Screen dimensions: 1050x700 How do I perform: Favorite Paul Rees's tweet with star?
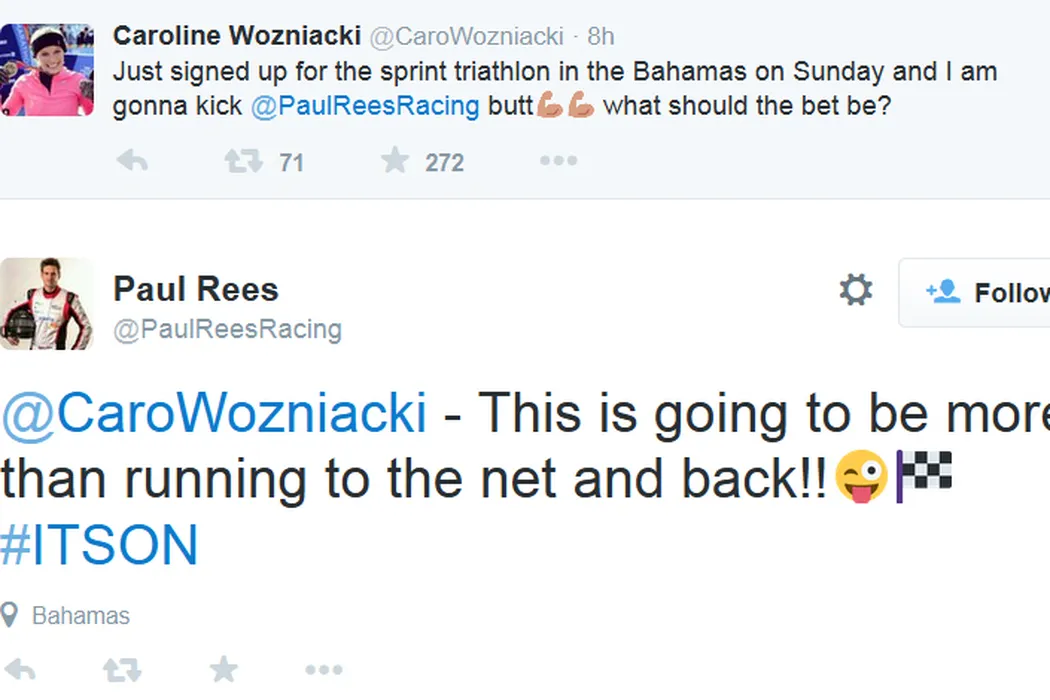223,670
